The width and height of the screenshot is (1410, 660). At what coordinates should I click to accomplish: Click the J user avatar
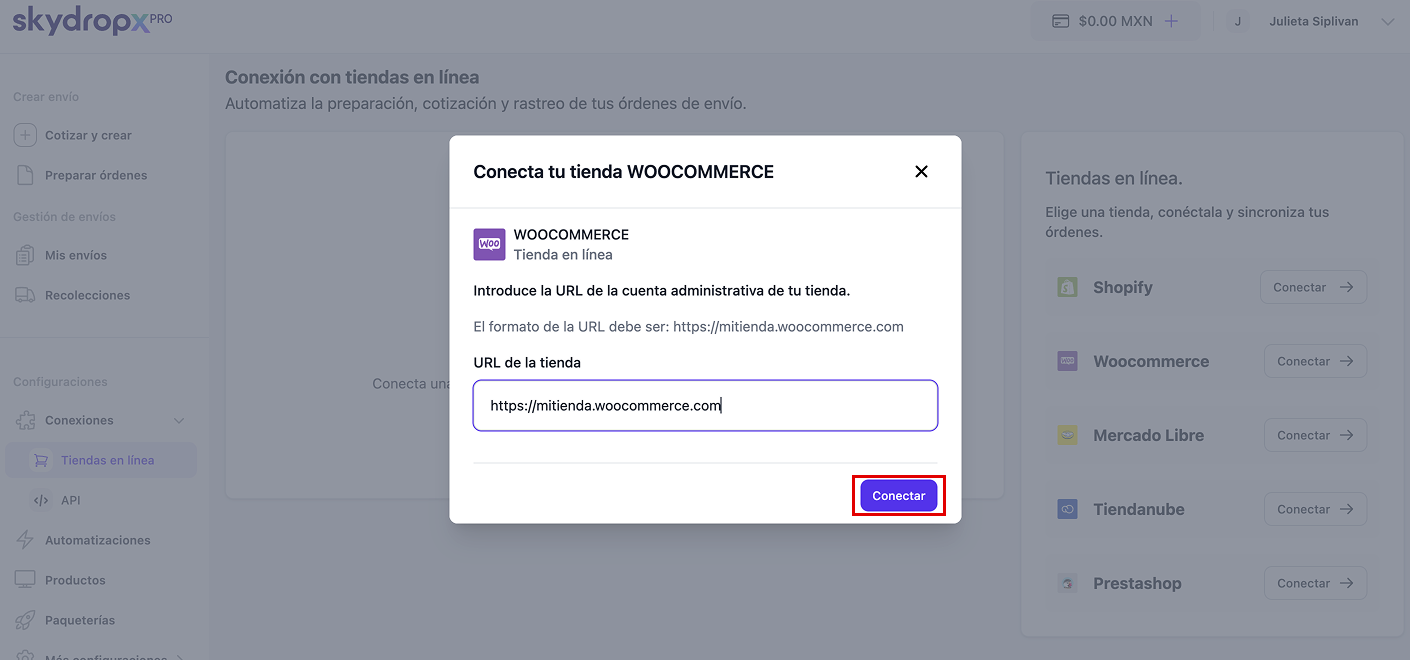1238,21
